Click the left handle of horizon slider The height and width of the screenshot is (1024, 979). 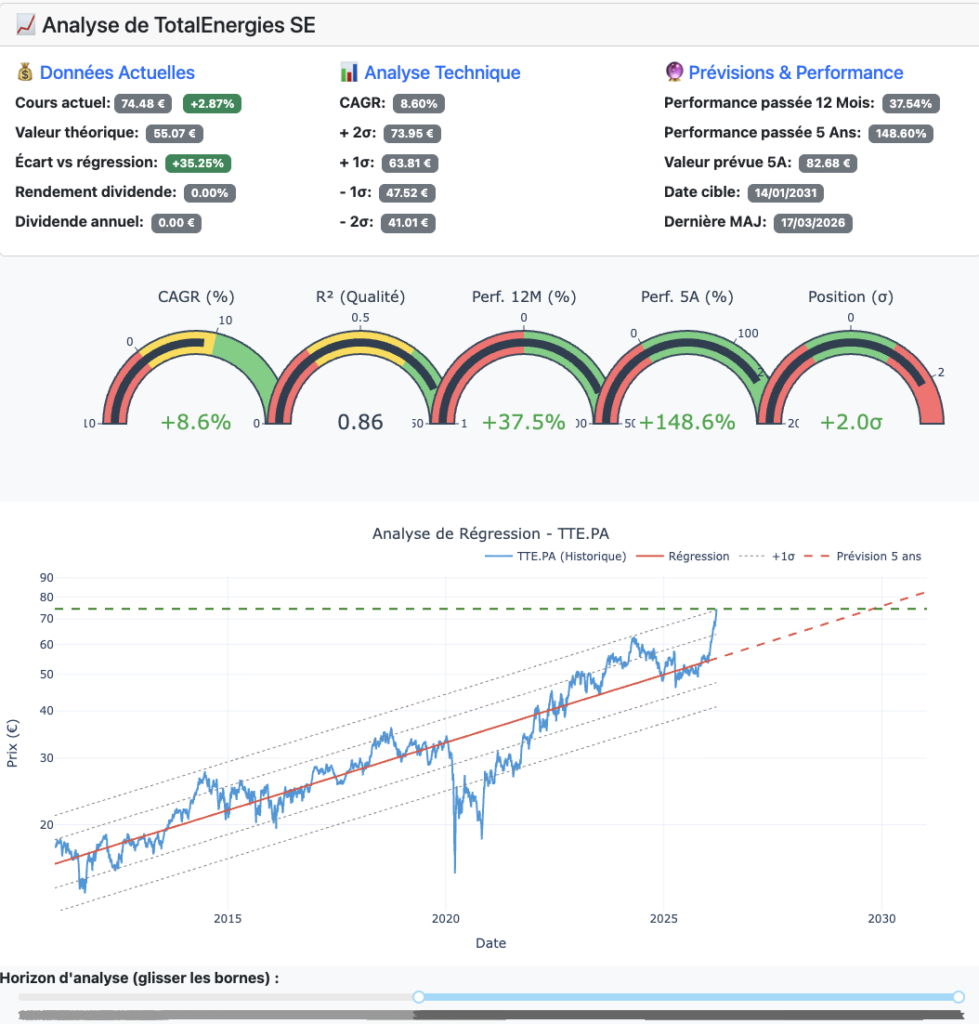click(419, 996)
